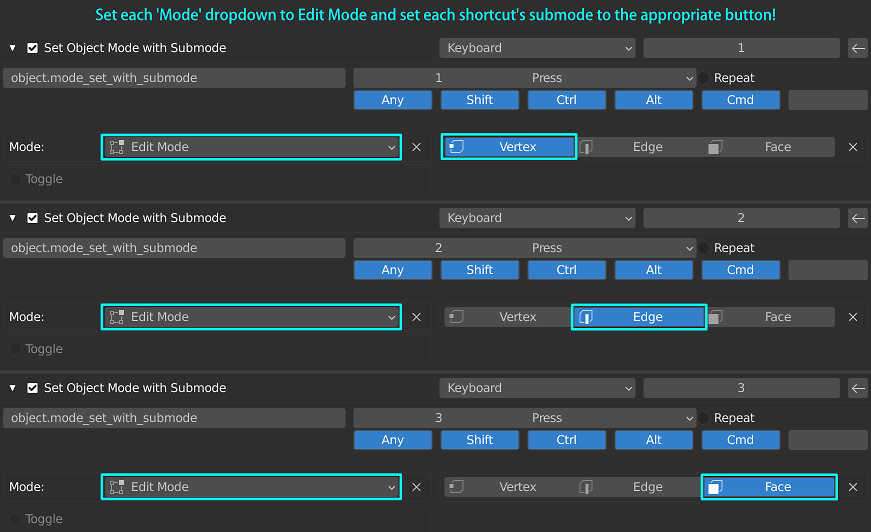
Task: Open the second Keyboard type dropdown
Action: 537,218
